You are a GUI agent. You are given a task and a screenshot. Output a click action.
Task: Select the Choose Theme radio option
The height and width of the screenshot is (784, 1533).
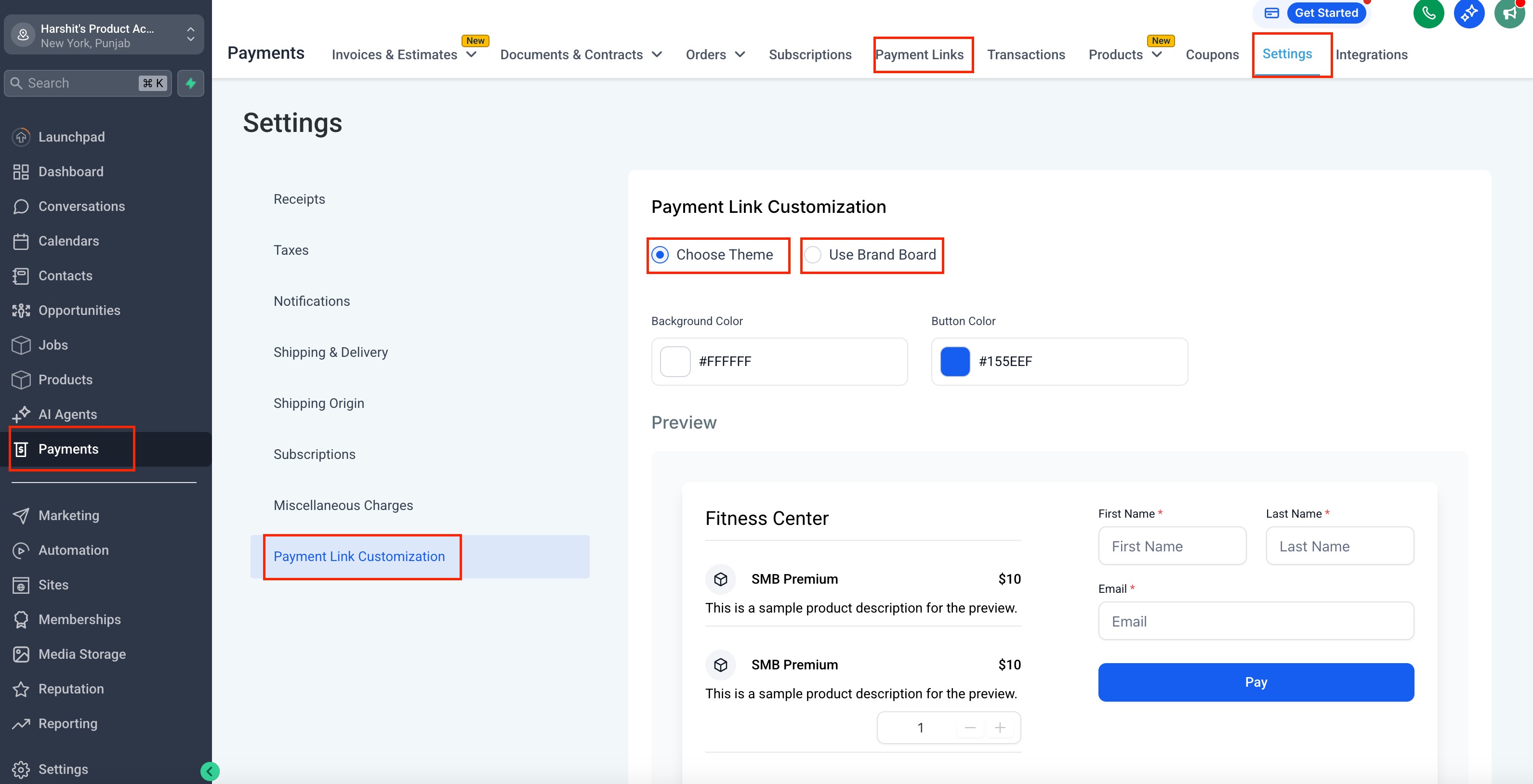coord(660,255)
